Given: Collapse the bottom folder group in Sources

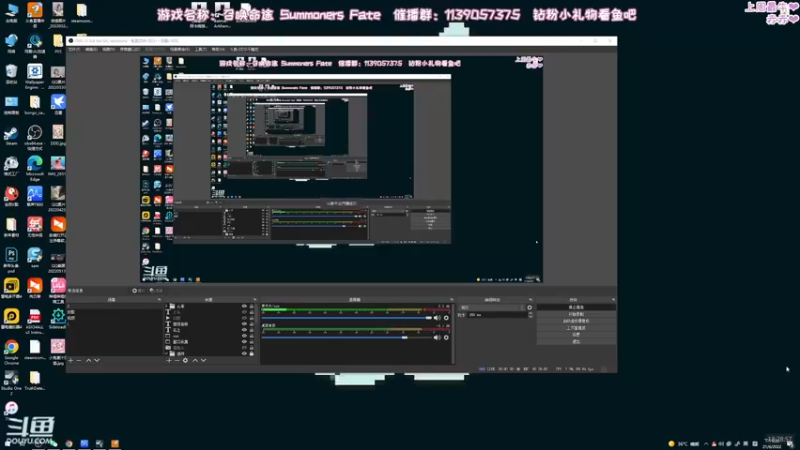Looking at the screenshot, I should (x=167, y=354).
